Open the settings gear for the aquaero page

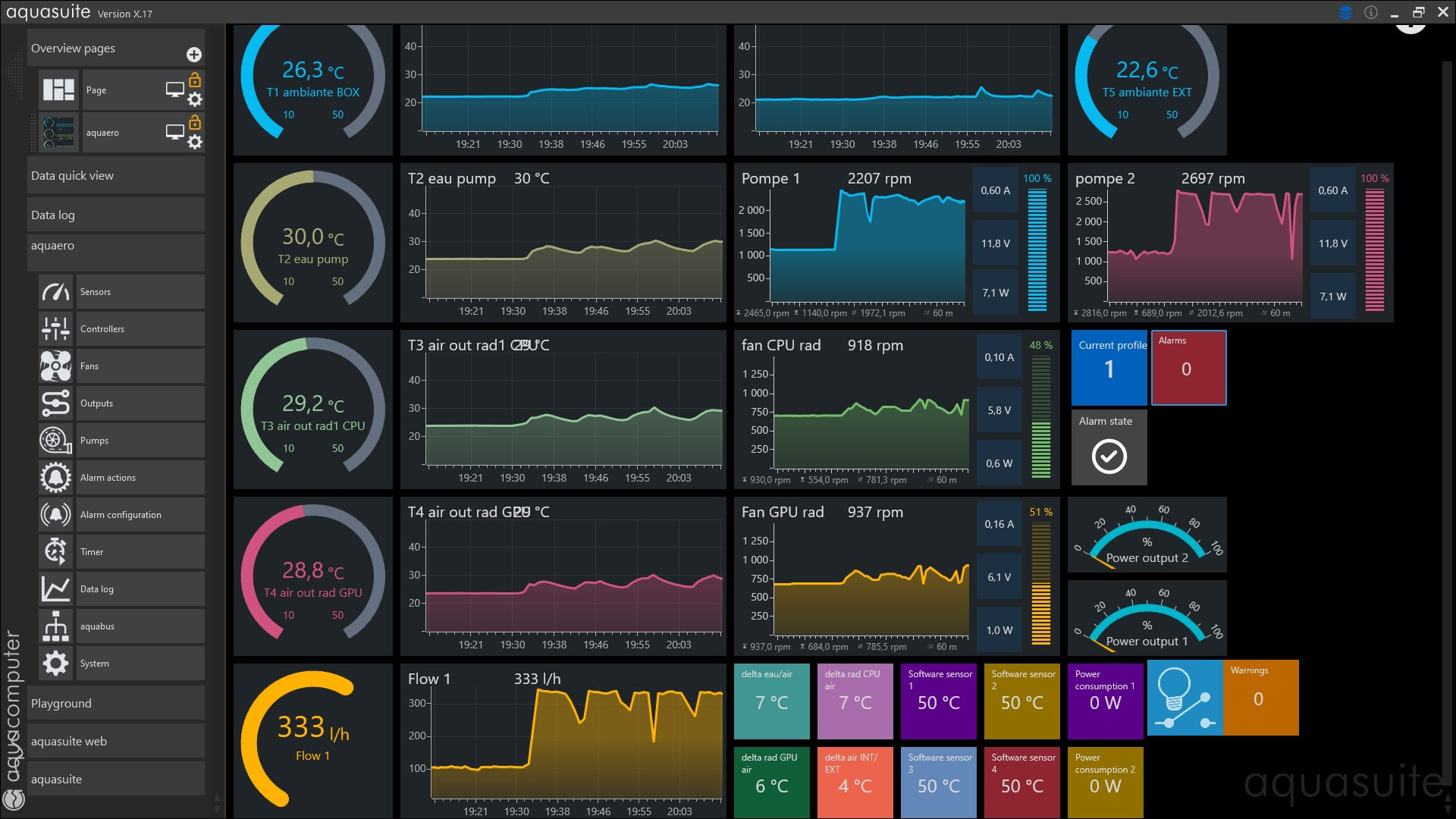tap(195, 142)
